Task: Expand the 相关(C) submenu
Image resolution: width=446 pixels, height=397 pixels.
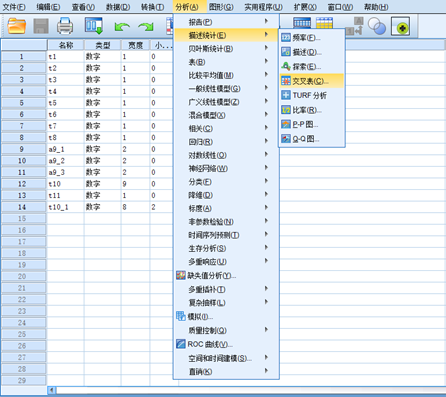Action: pyautogui.click(x=226, y=128)
